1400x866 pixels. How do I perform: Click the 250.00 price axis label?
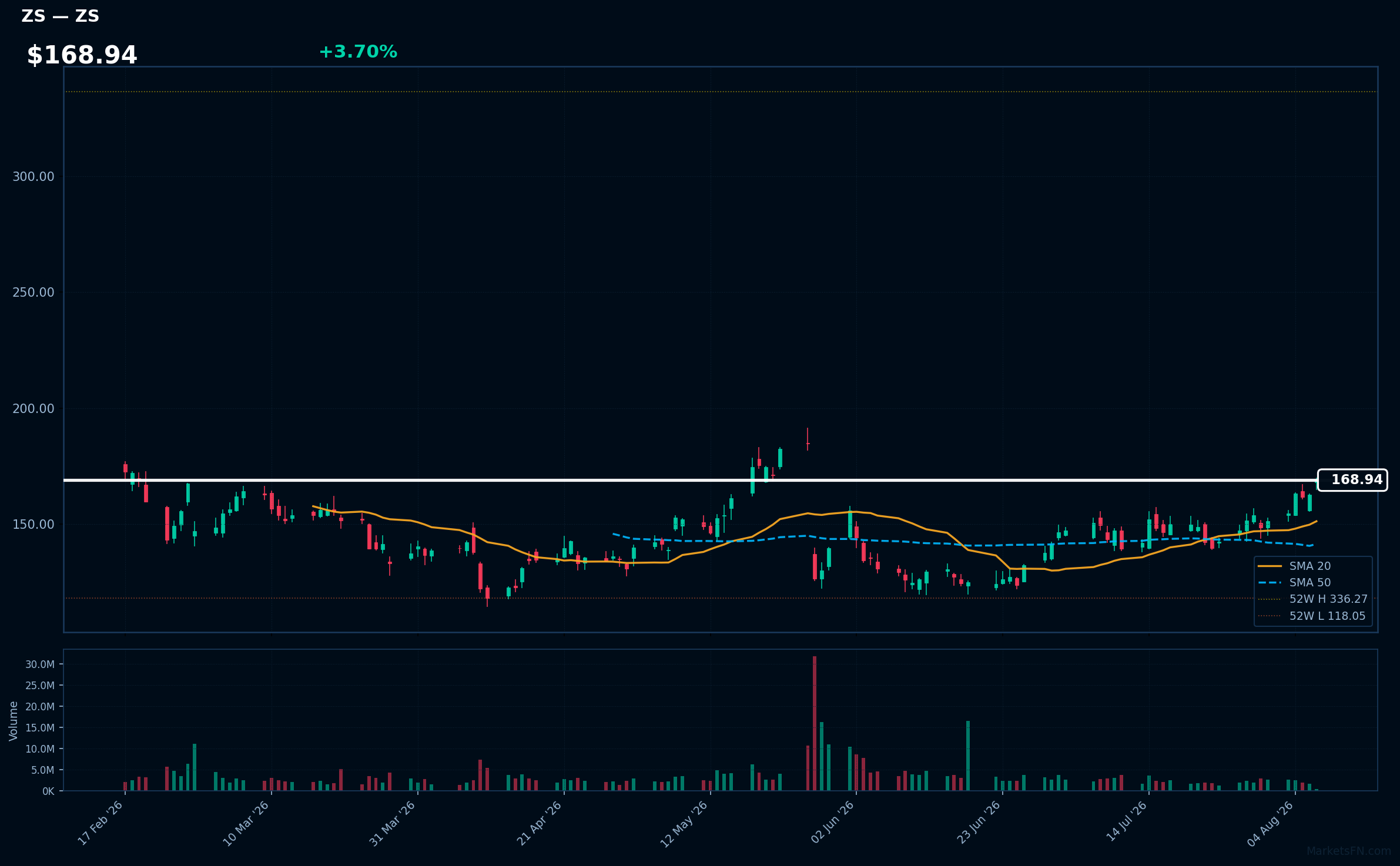[34, 293]
